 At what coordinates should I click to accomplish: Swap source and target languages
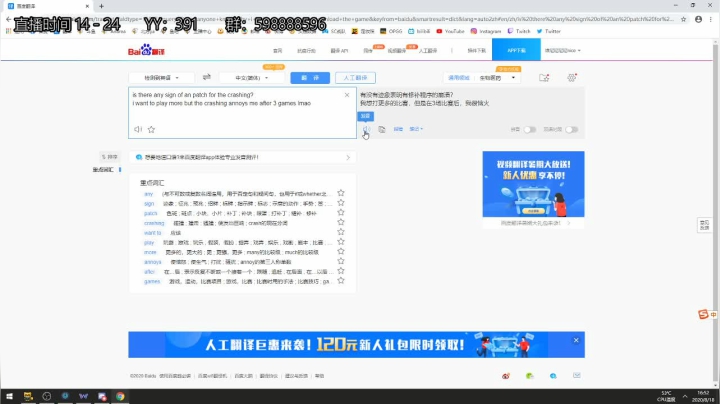pos(207,77)
